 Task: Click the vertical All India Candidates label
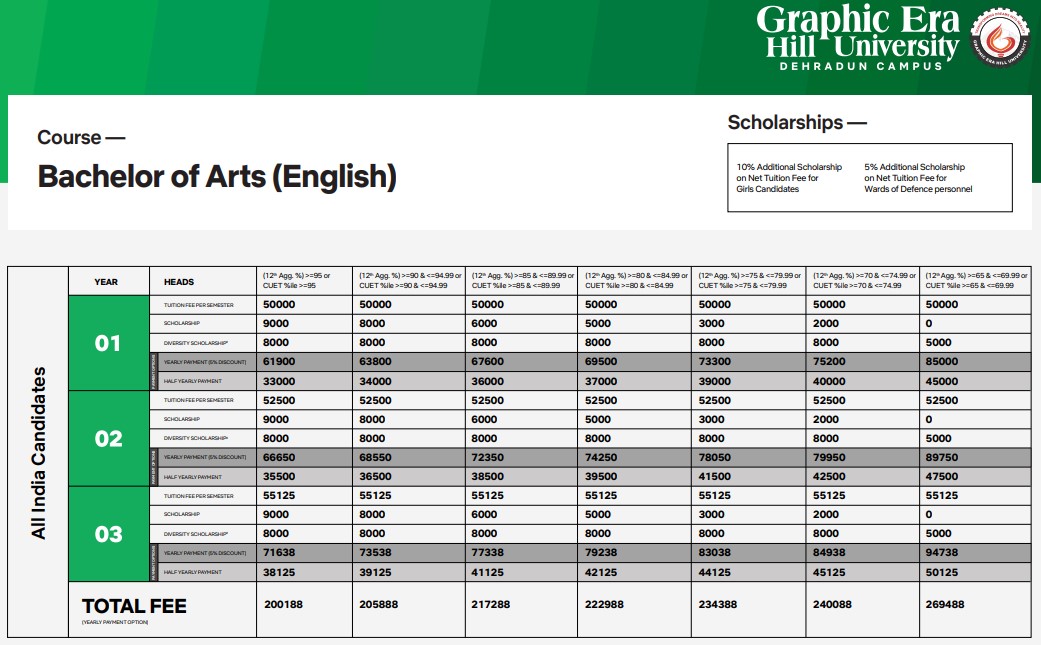(x=39, y=452)
